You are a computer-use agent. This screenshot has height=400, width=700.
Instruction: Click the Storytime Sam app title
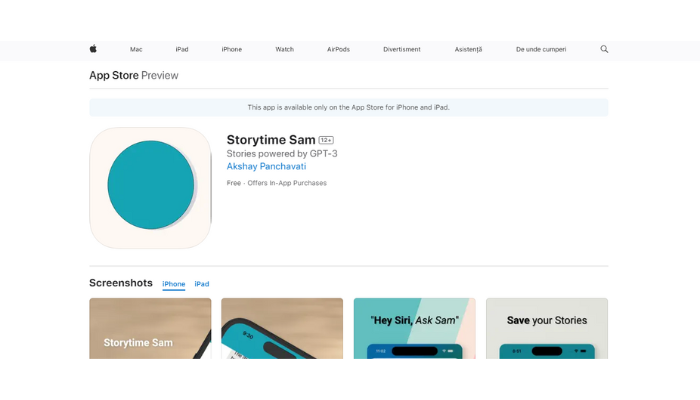pos(271,140)
